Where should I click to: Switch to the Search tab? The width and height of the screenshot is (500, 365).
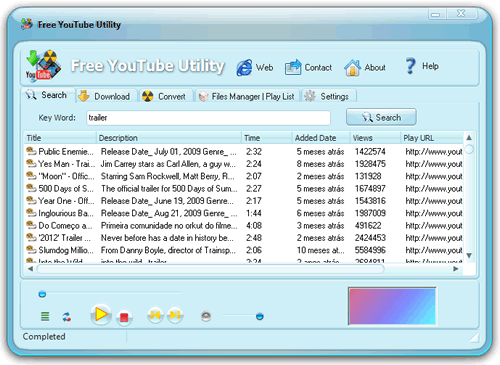pos(48,95)
